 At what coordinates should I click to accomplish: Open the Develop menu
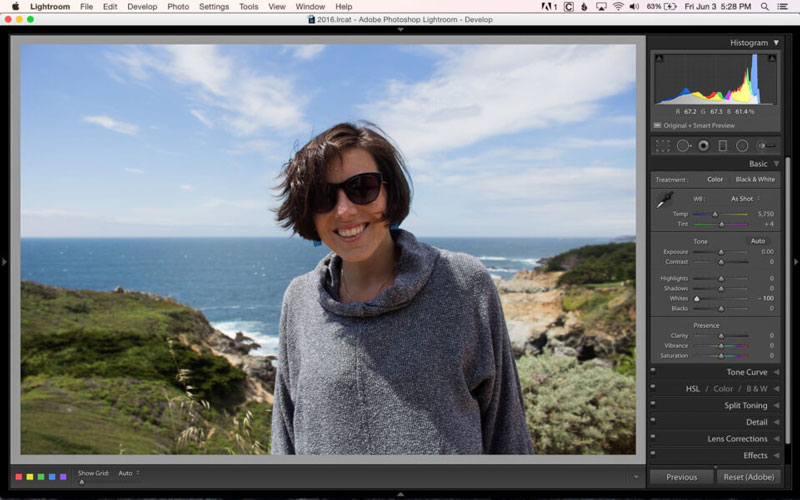click(142, 6)
